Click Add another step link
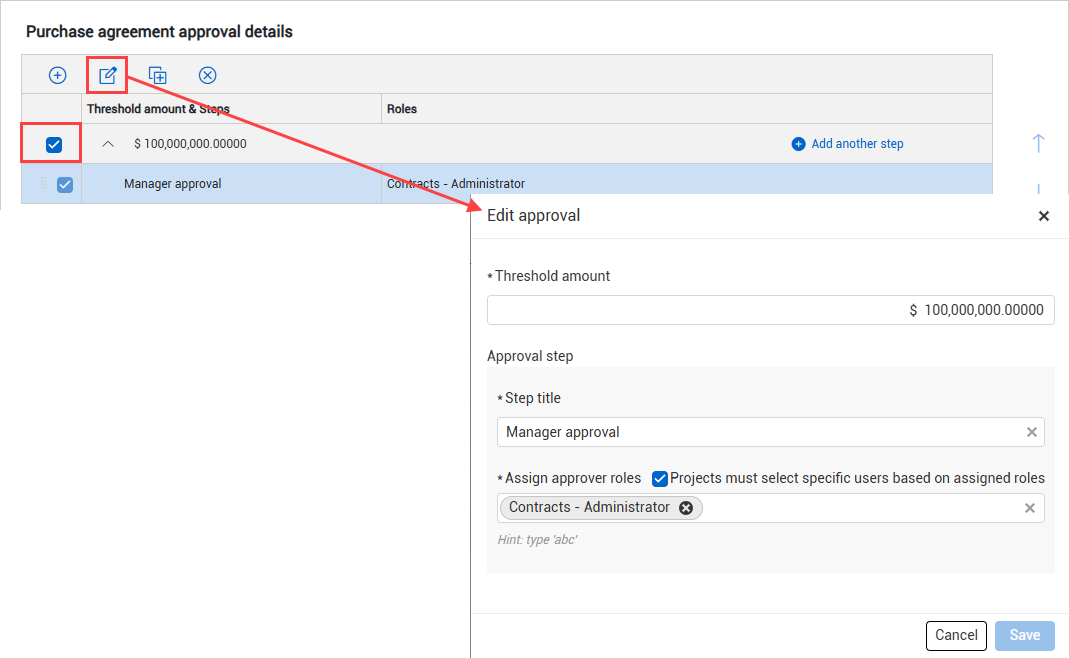 [847, 144]
